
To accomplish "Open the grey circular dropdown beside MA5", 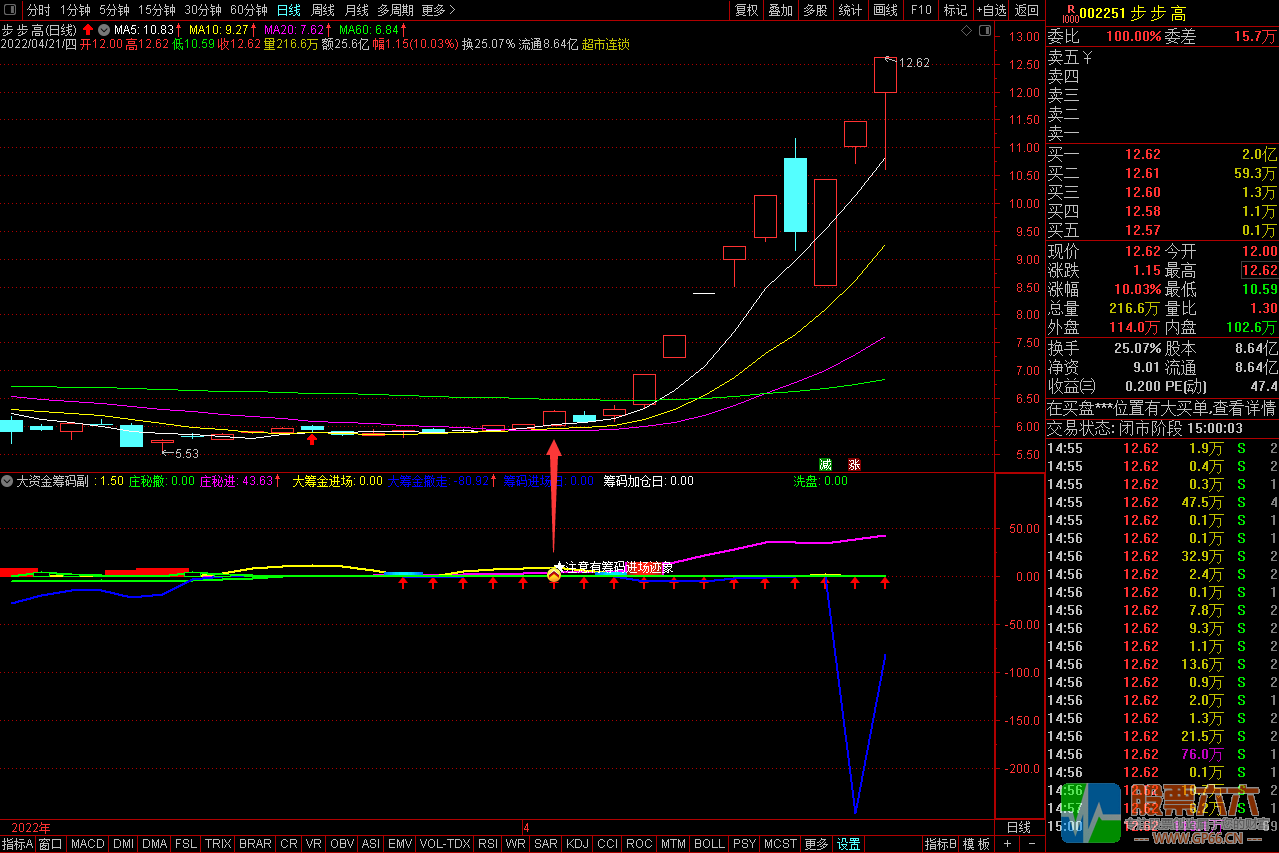I will point(103,29).
